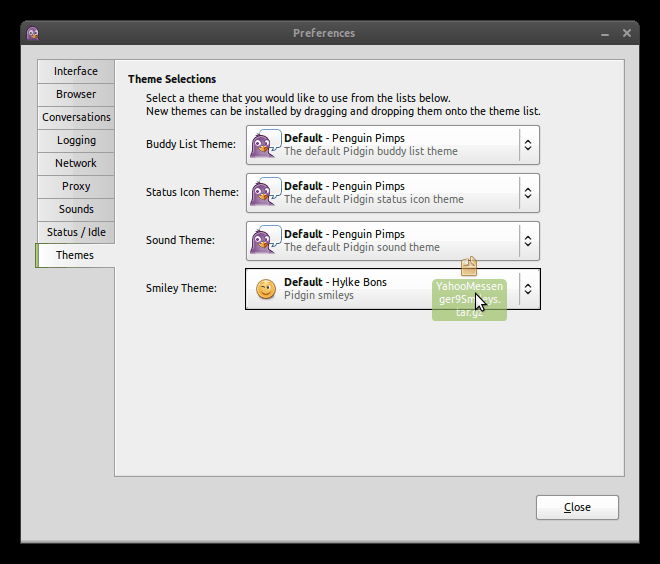Open the Sound Theme dropdown arrows
Viewport: 660px width, 564px height.
click(528, 241)
